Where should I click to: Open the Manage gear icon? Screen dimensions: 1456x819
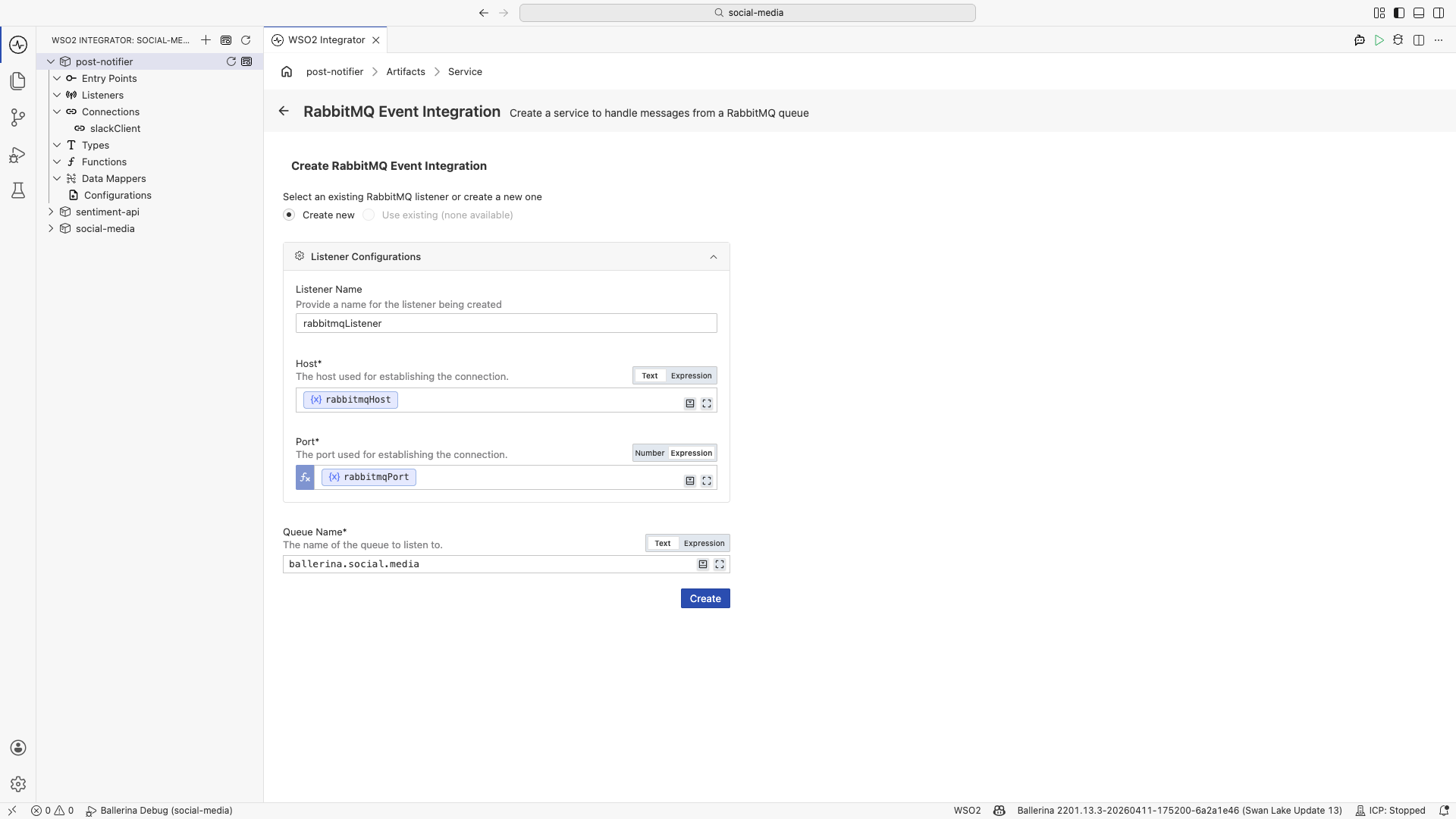pos(18,784)
